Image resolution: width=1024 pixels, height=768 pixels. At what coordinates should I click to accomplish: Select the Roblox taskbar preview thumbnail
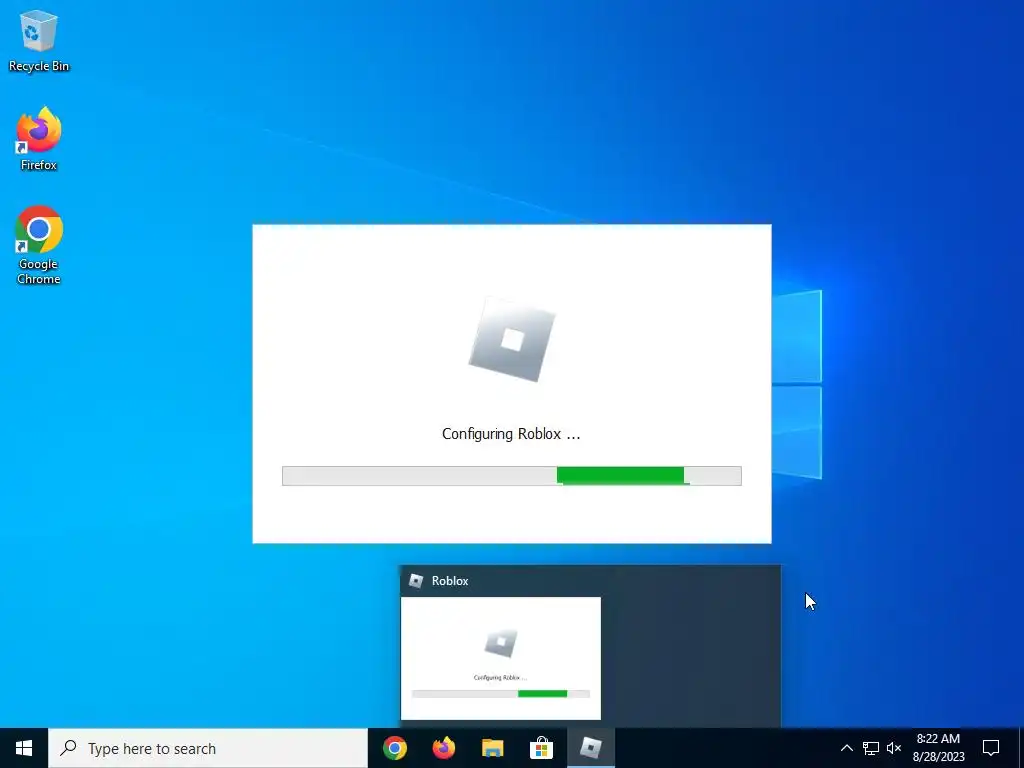coord(500,658)
